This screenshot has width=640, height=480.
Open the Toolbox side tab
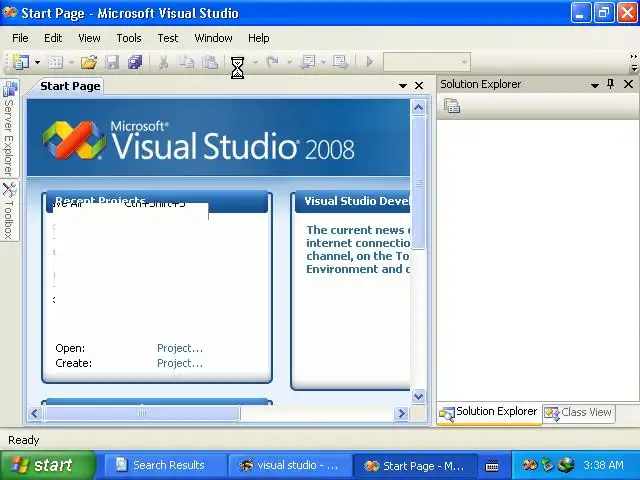(x=9, y=211)
